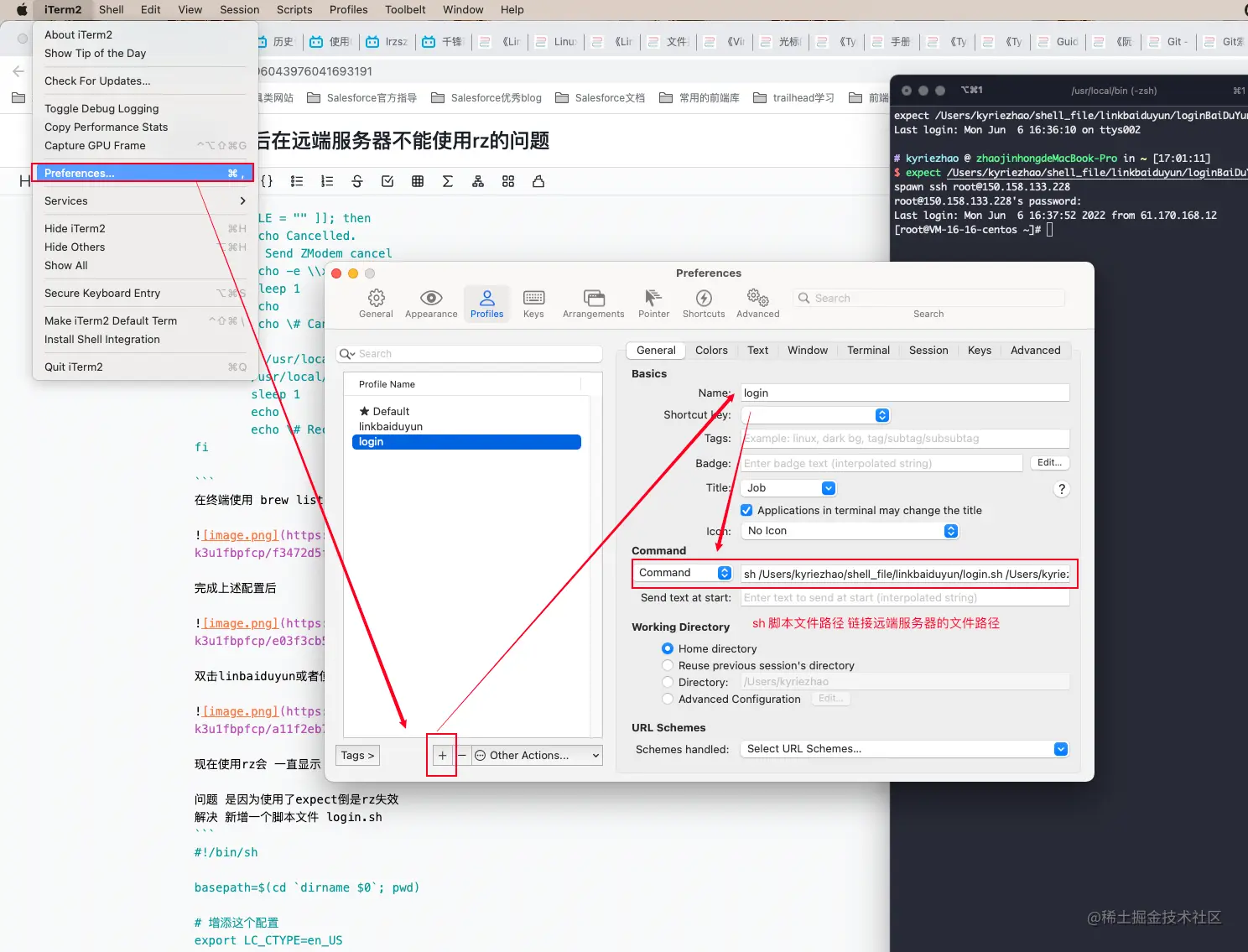Open the profile search options magnifier

346,354
